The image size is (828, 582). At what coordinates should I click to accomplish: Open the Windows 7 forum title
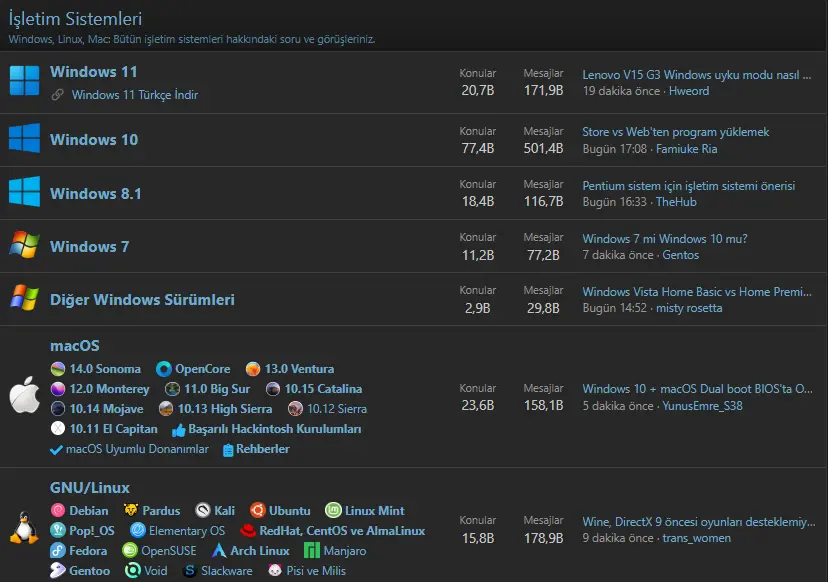[89, 247]
